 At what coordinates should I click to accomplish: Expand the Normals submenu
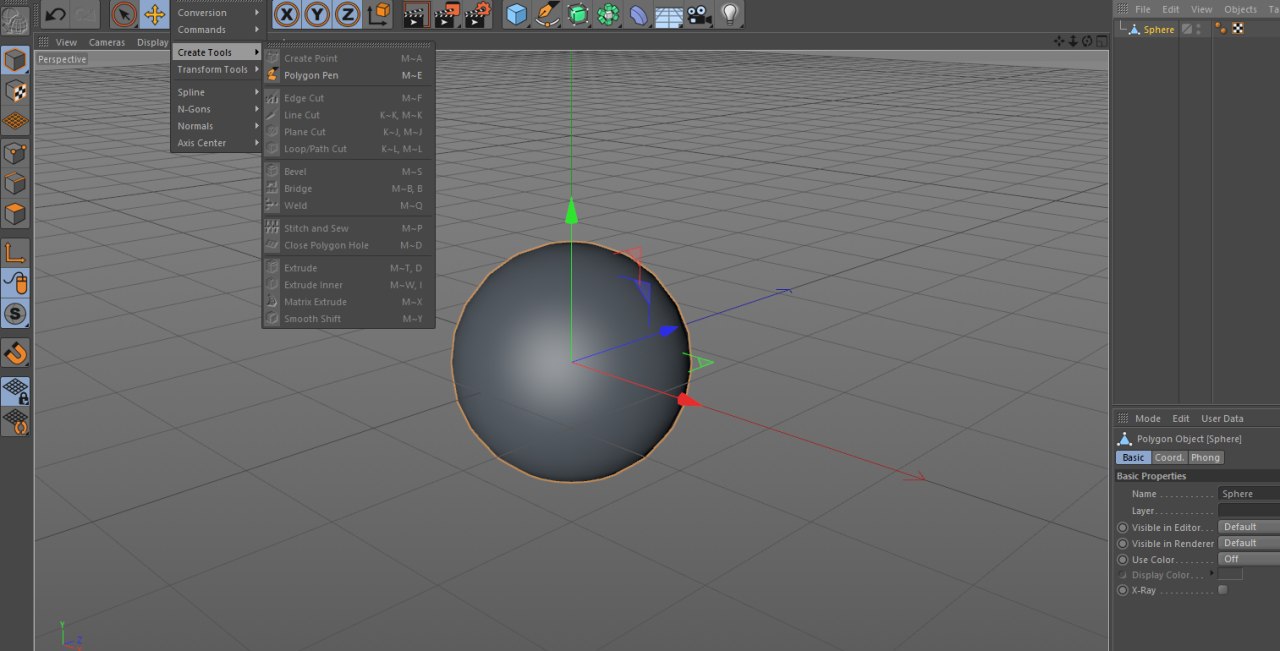click(x=219, y=126)
